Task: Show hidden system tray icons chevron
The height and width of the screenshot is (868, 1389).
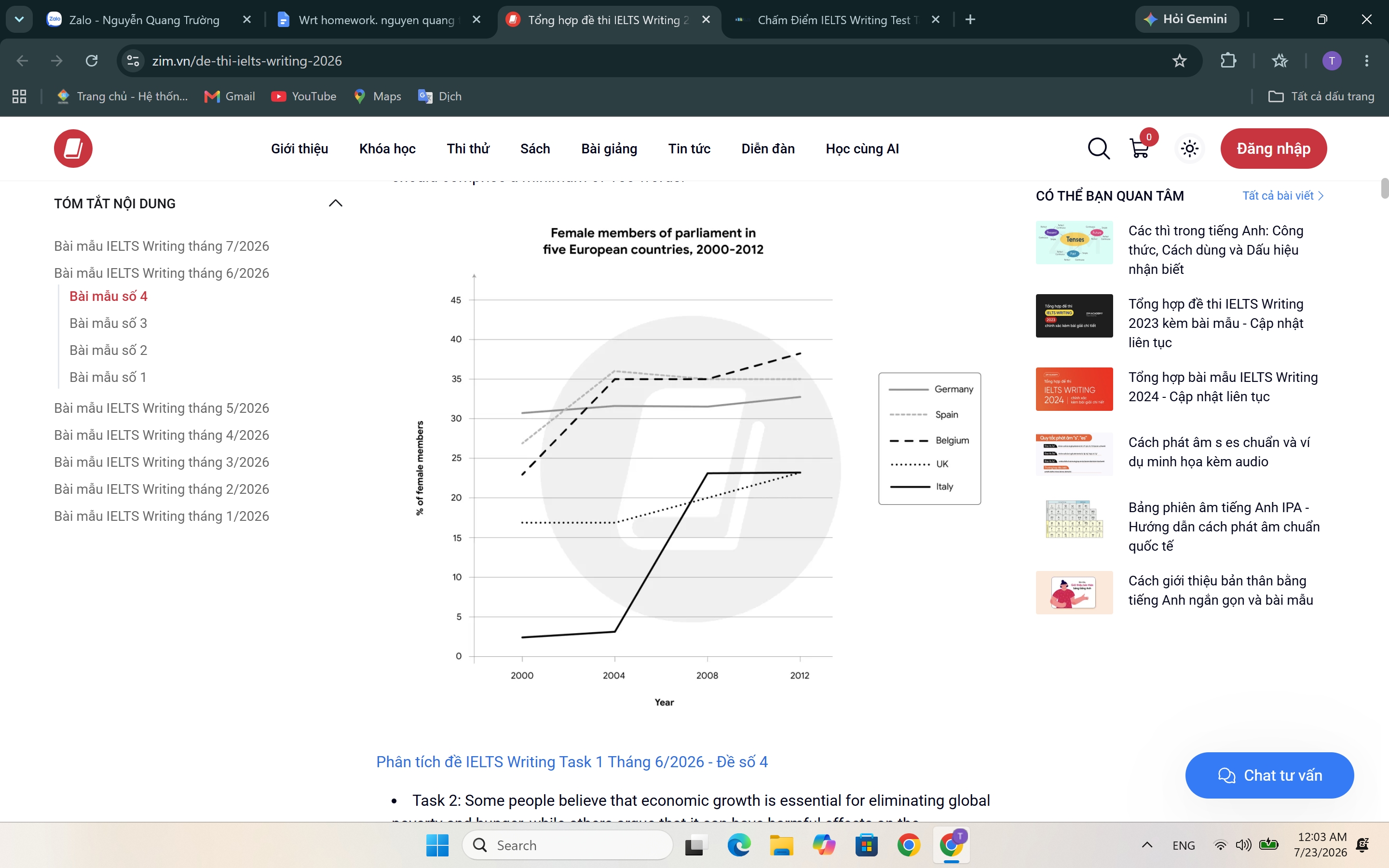Action: tap(1147, 845)
